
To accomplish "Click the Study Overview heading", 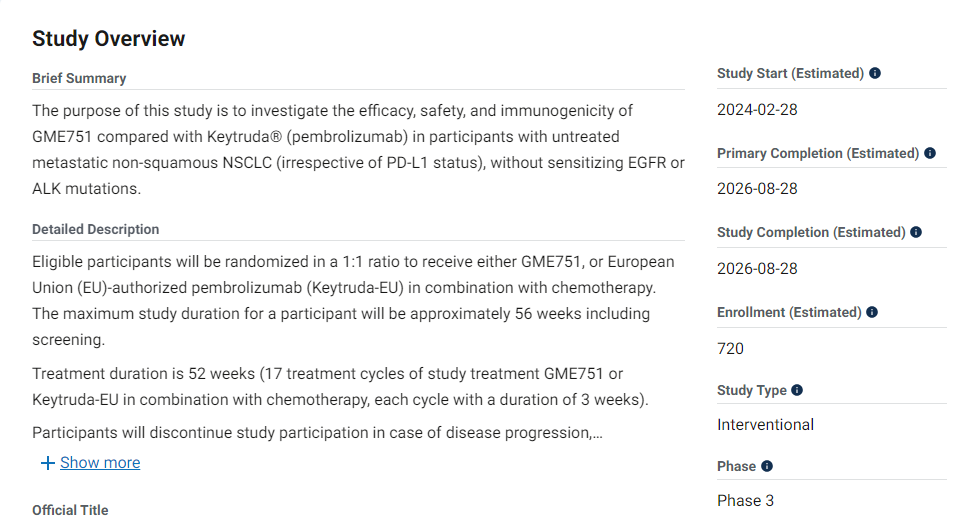I will click(x=108, y=39).
